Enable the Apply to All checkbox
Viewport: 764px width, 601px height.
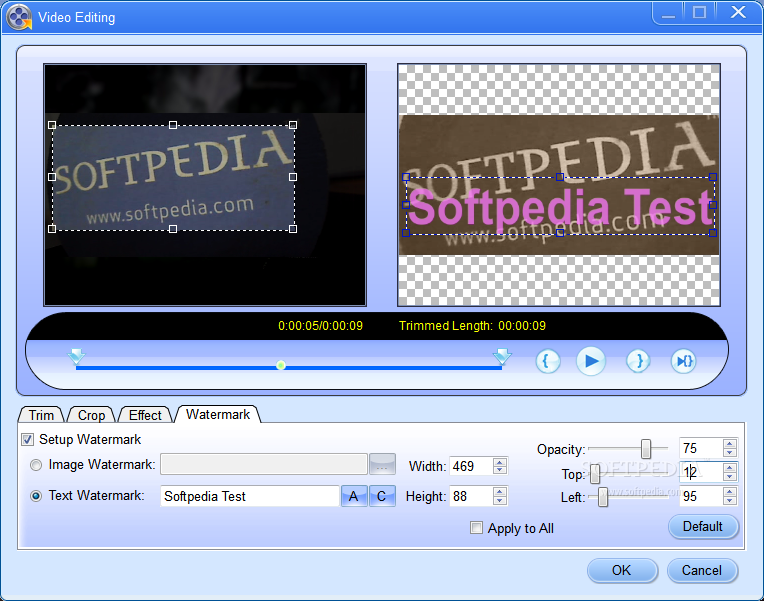point(476,528)
